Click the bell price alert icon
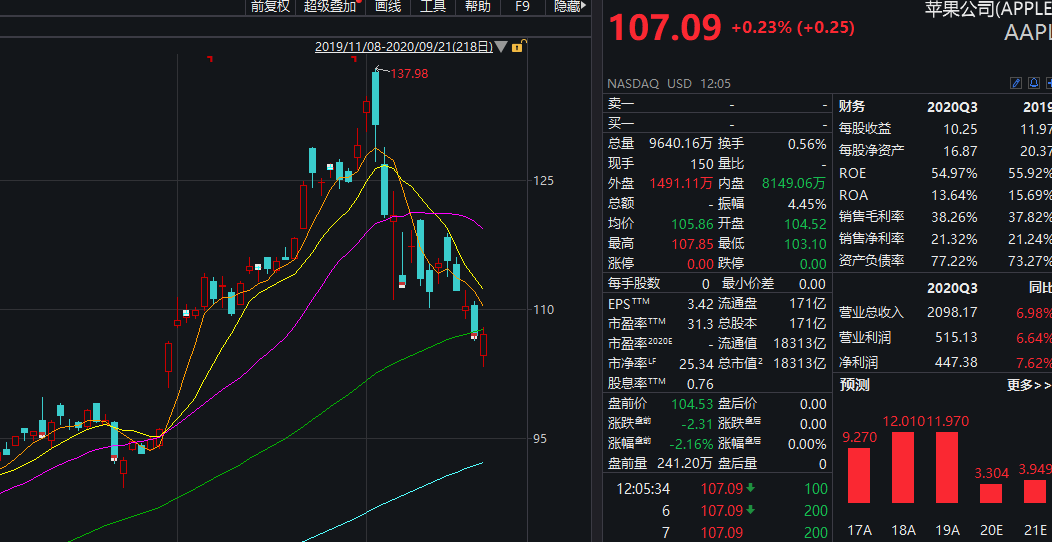1052x542 pixels. point(1034,83)
